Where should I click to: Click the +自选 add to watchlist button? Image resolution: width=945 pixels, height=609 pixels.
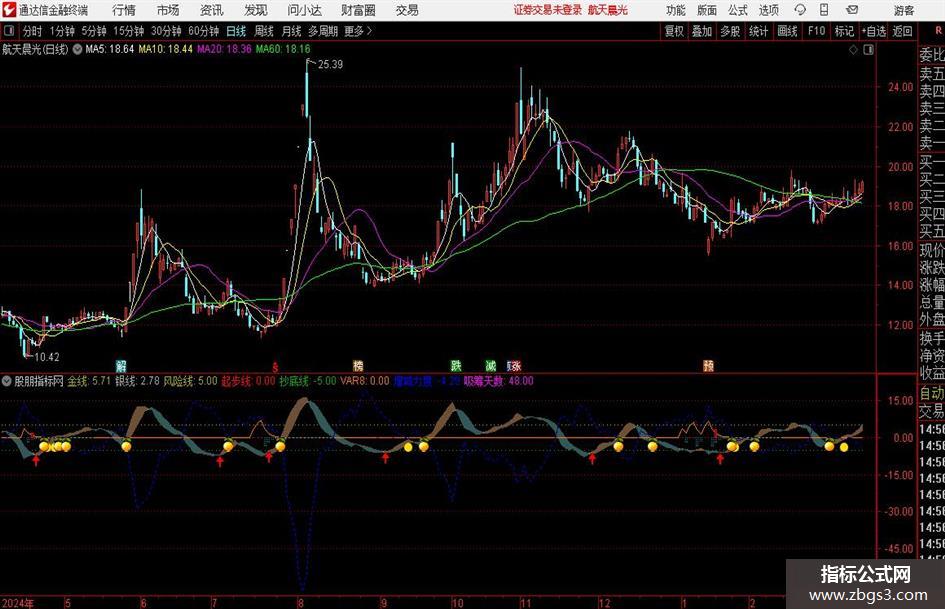pyautogui.click(x=874, y=31)
